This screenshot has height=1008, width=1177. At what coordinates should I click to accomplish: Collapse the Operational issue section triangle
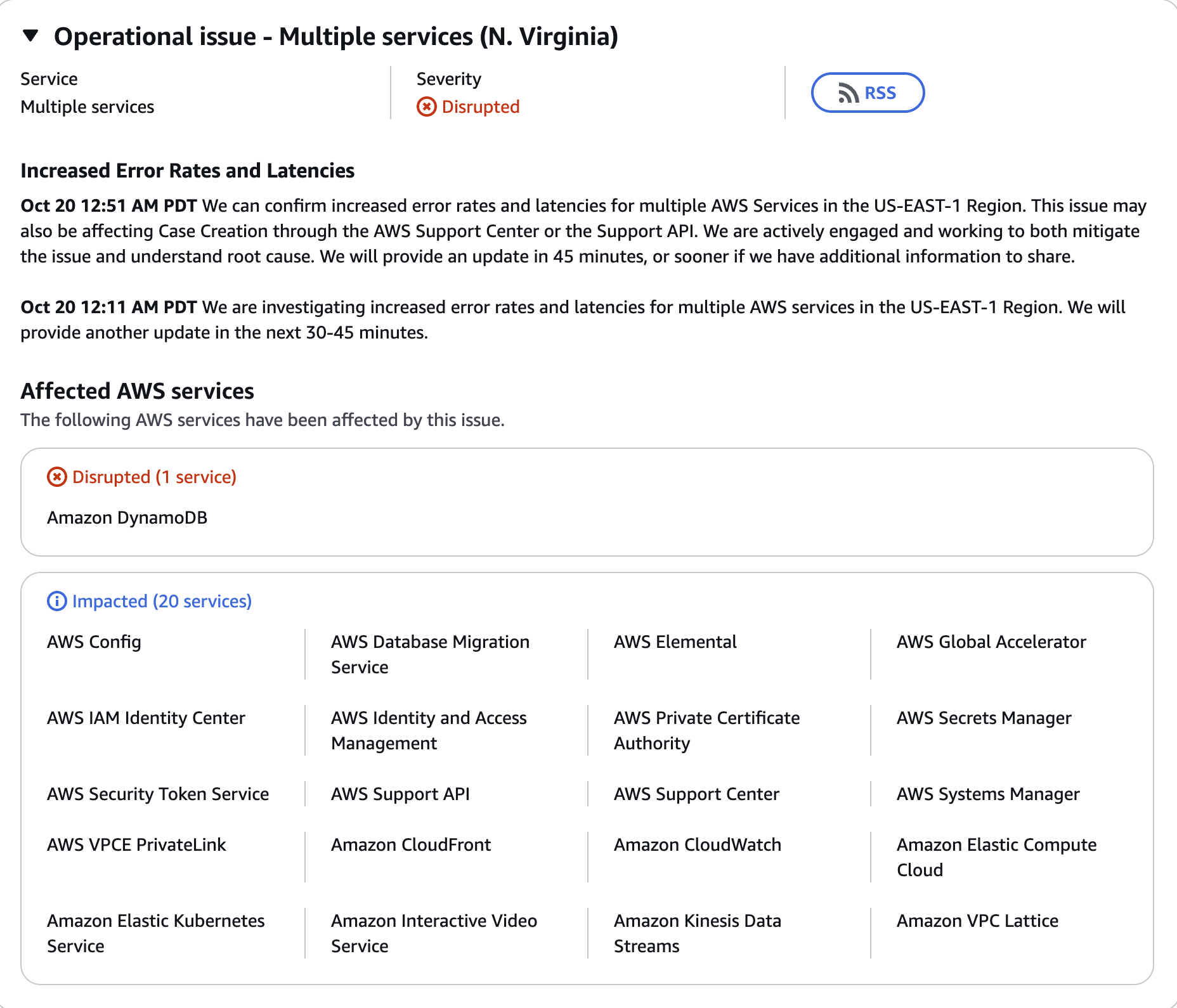pos(30,36)
